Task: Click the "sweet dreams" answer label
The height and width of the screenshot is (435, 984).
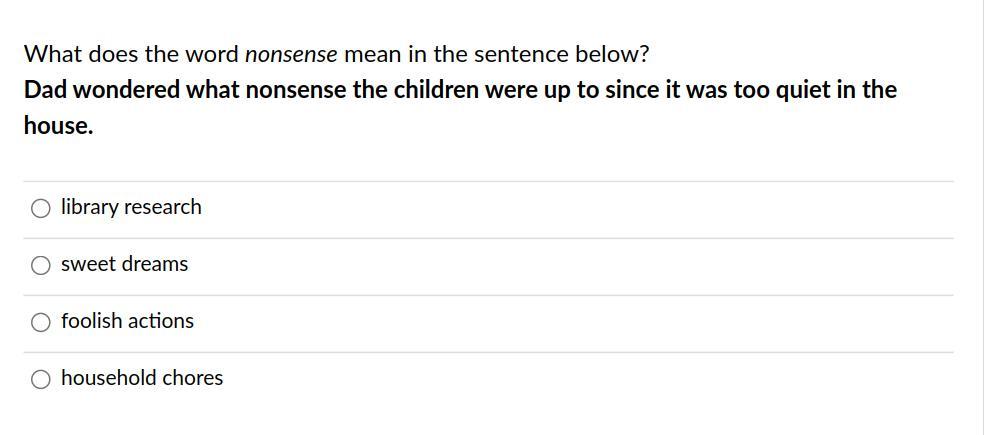Action: tap(124, 264)
